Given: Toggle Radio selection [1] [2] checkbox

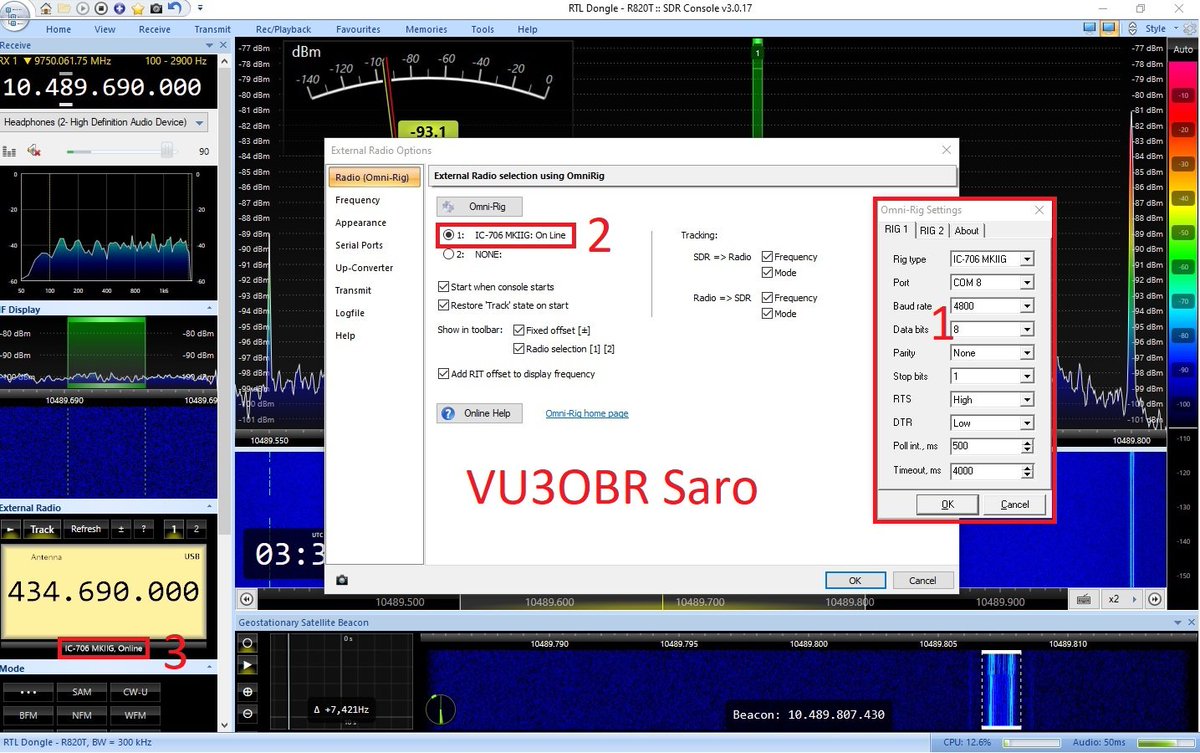Looking at the screenshot, I should [519, 348].
